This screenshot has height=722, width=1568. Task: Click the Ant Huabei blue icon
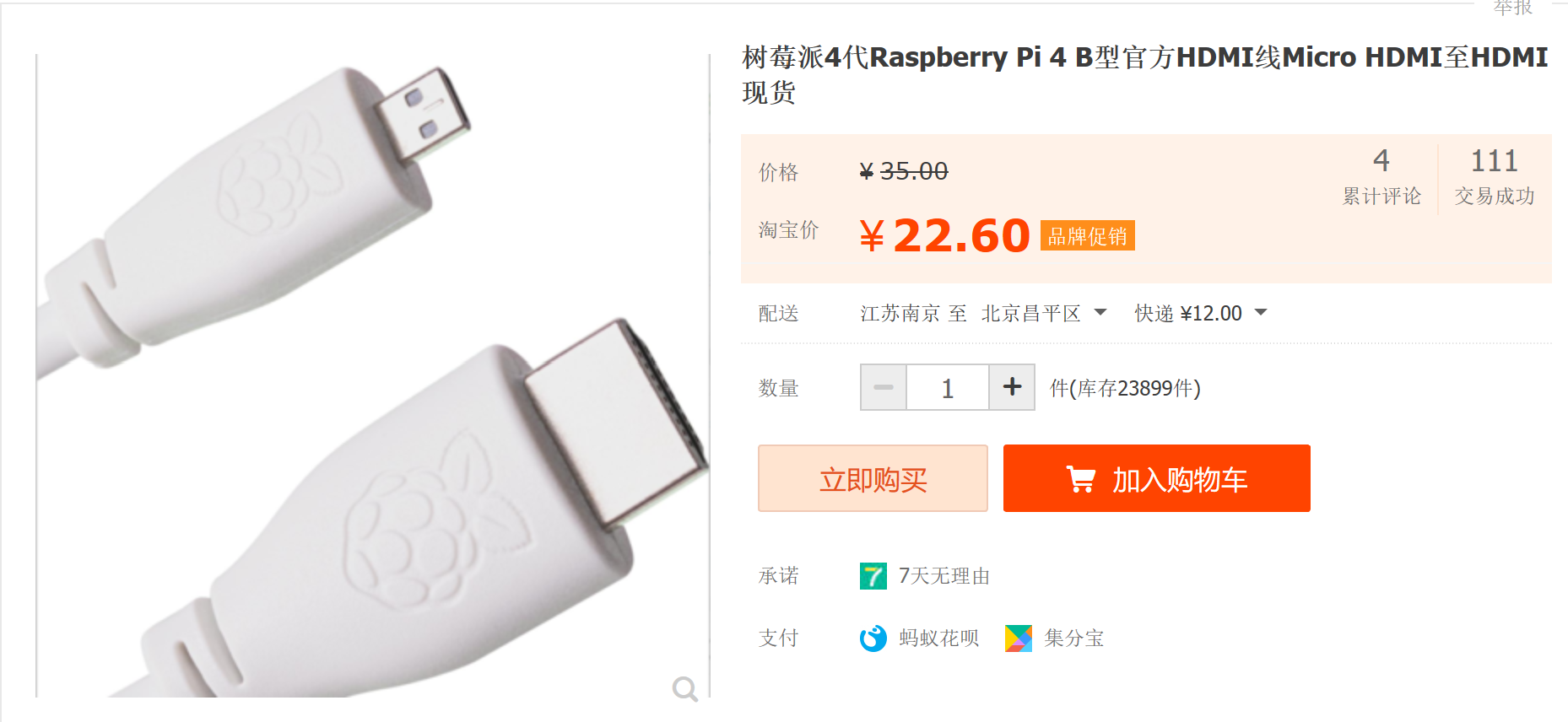click(873, 638)
